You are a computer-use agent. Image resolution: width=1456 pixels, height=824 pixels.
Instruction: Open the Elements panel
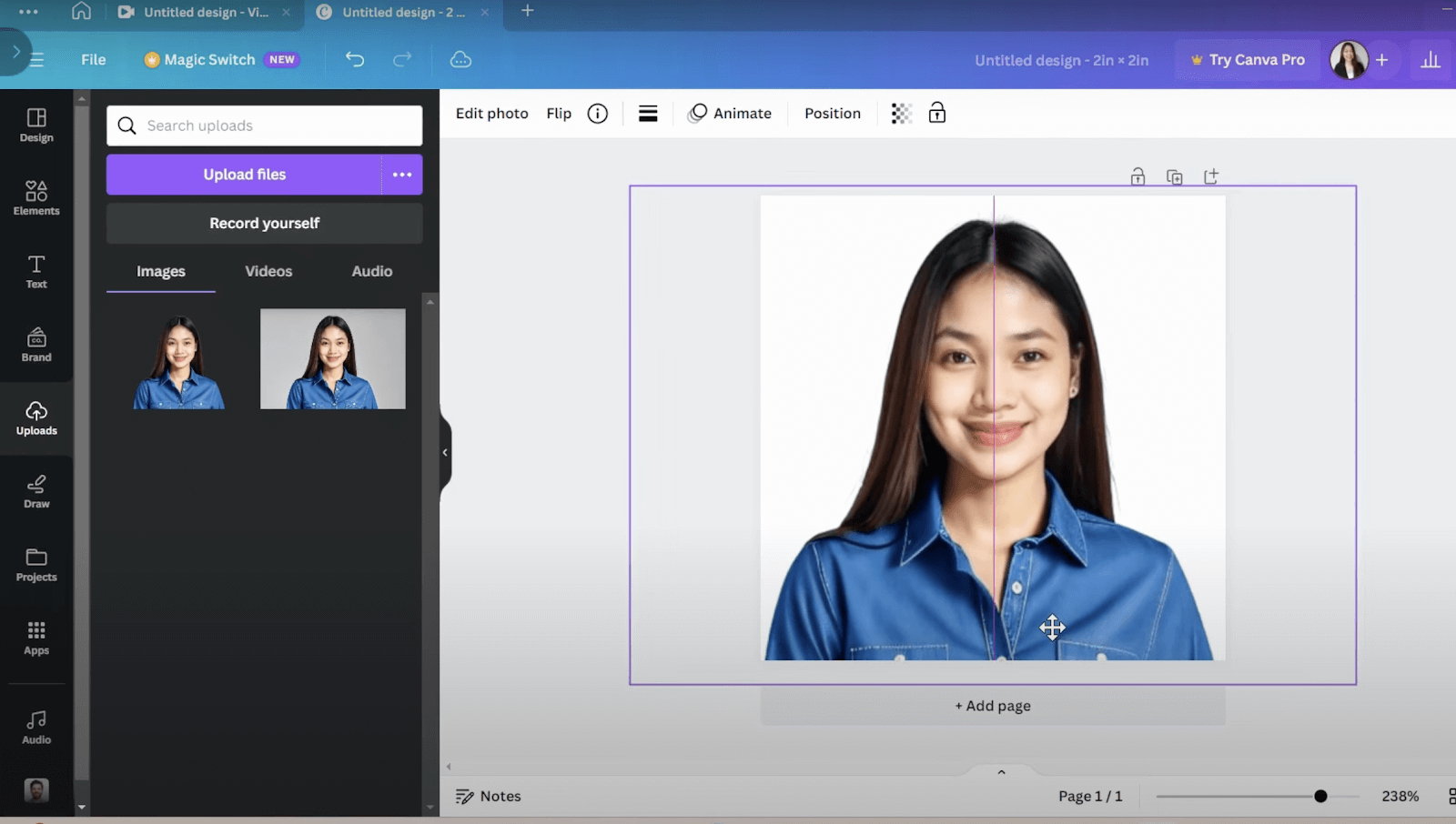(x=36, y=198)
